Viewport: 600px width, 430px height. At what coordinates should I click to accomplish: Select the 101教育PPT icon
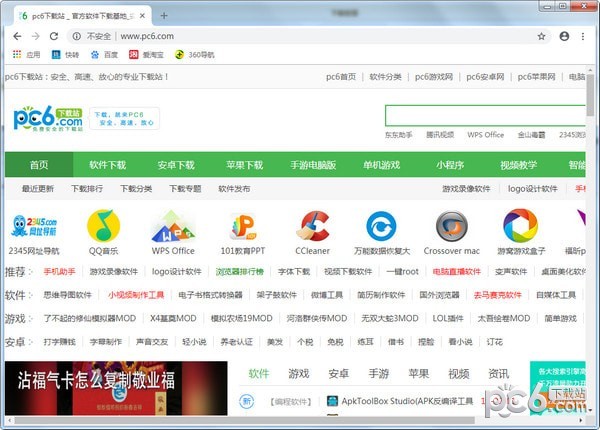coord(242,226)
